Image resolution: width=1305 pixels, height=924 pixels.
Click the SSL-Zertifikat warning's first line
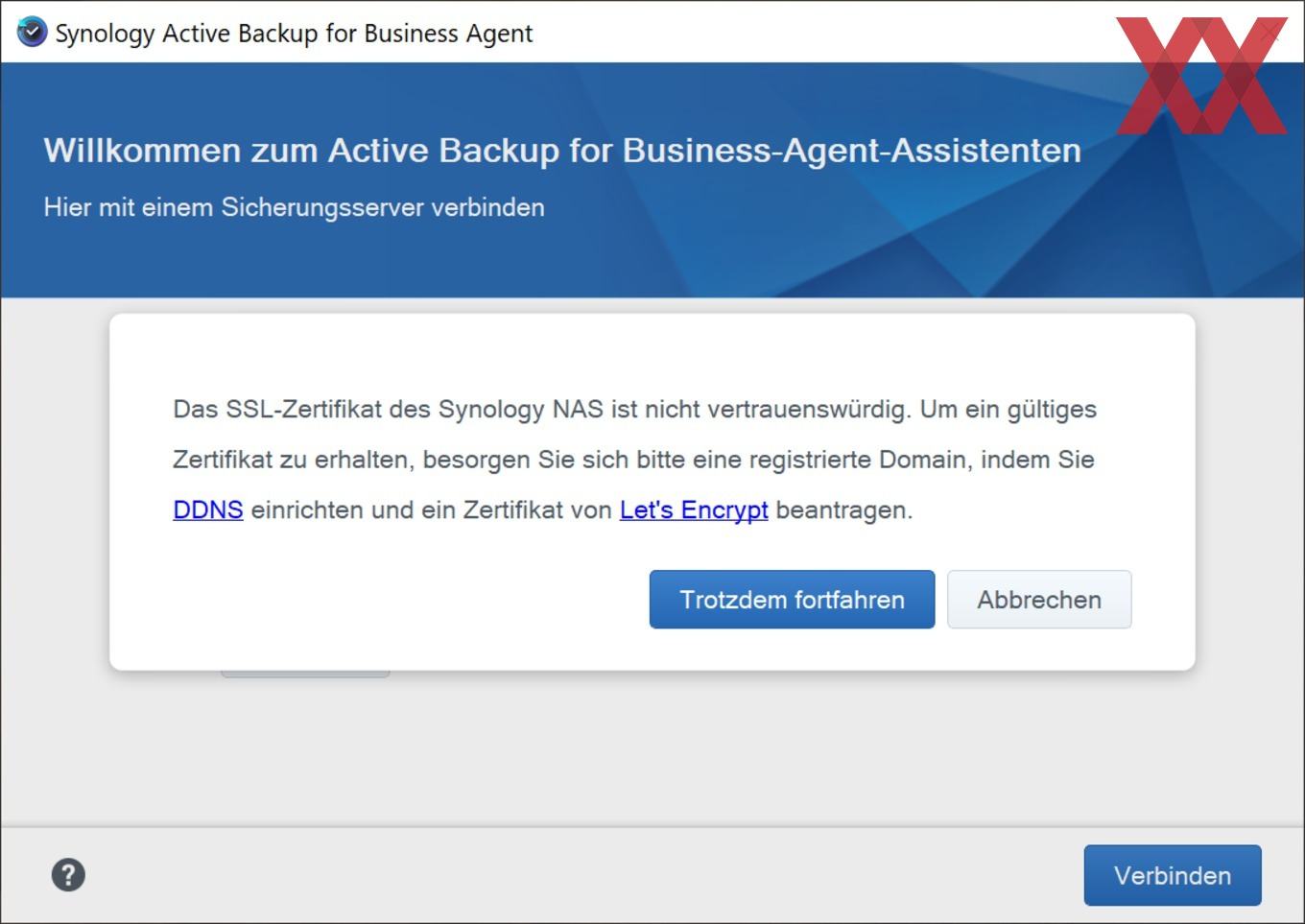point(634,409)
